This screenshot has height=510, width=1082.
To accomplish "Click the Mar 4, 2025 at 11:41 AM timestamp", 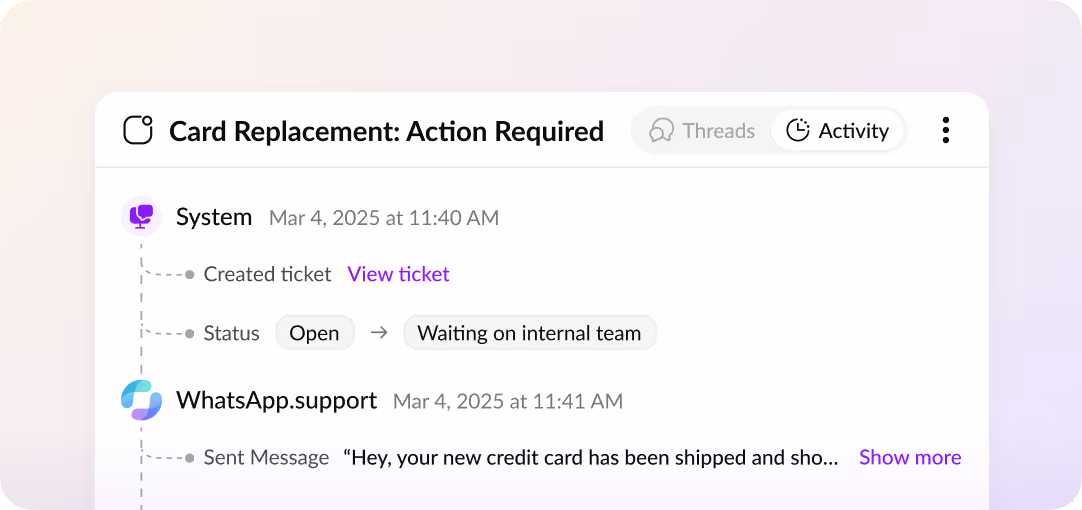I will [x=508, y=401].
